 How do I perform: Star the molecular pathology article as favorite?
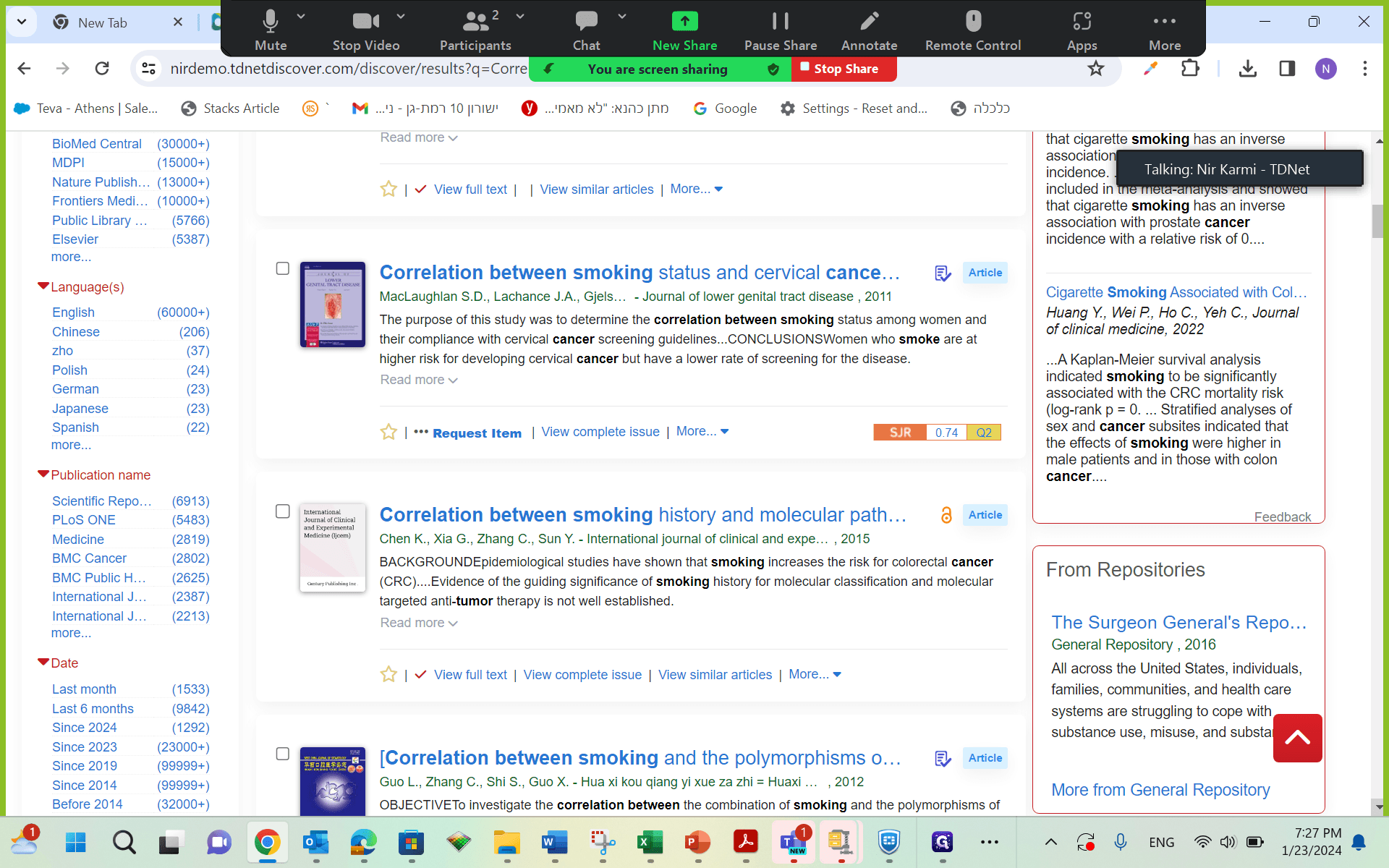pyautogui.click(x=388, y=674)
